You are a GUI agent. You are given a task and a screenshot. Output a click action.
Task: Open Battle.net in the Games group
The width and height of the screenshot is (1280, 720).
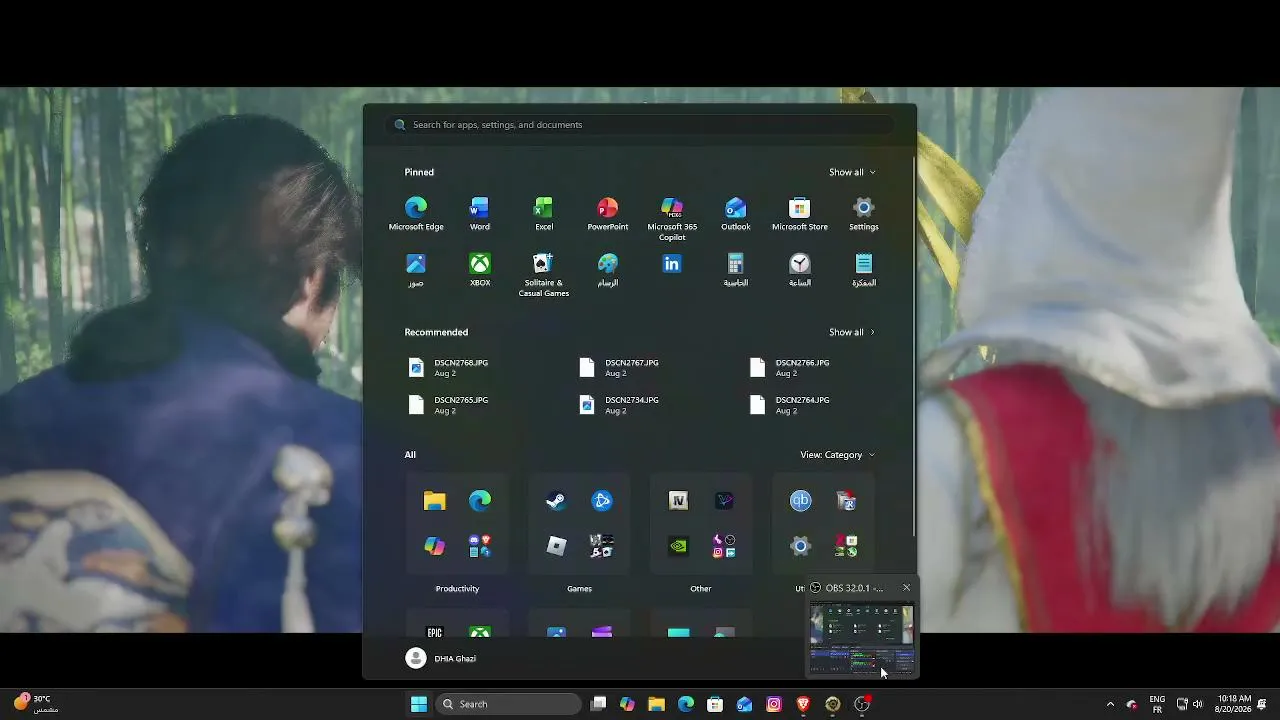[x=602, y=501]
